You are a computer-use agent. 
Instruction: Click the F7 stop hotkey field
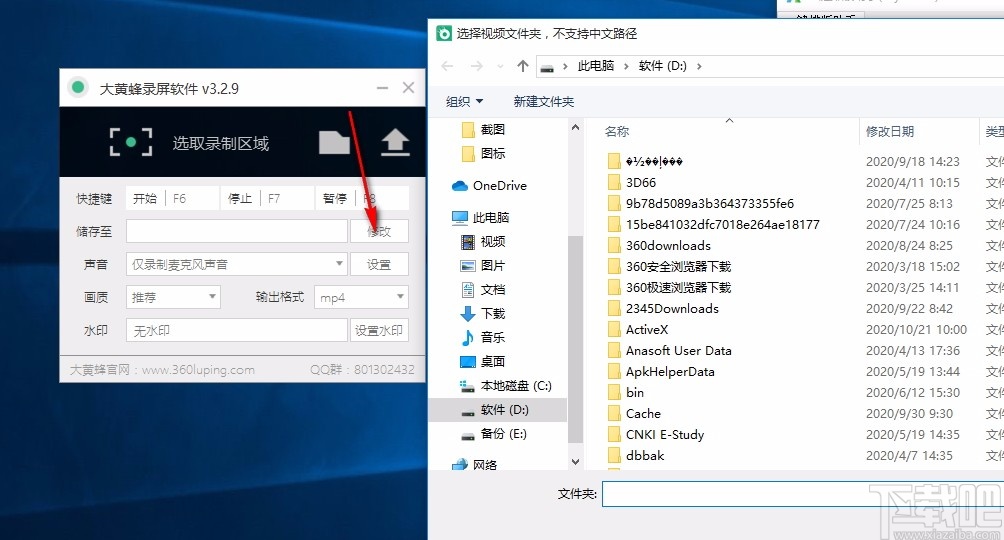(x=267, y=199)
